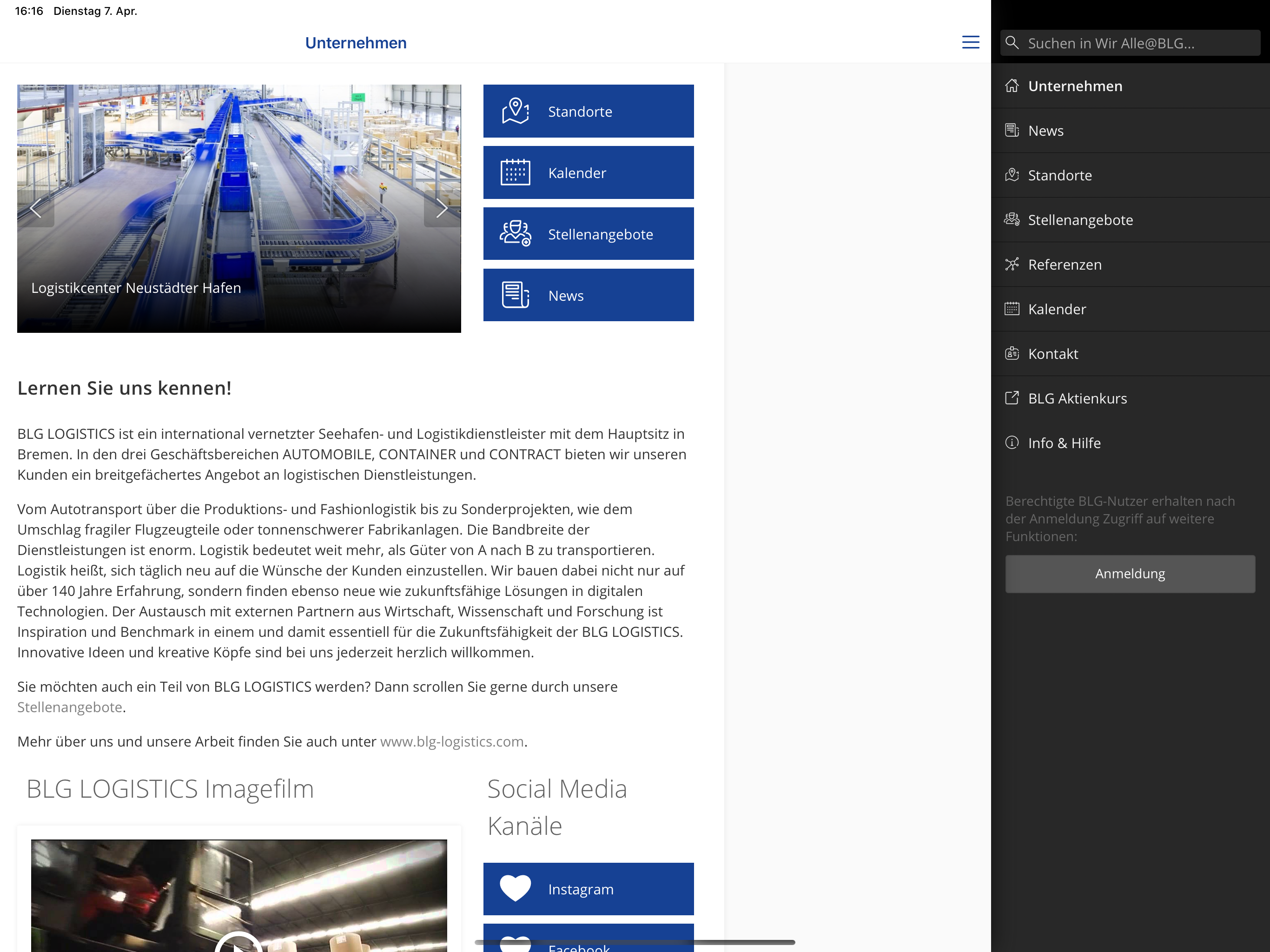The image size is (1270, 952).
Task: Click the people icon on Stellenangebote tile
Action: coord(515,233)
